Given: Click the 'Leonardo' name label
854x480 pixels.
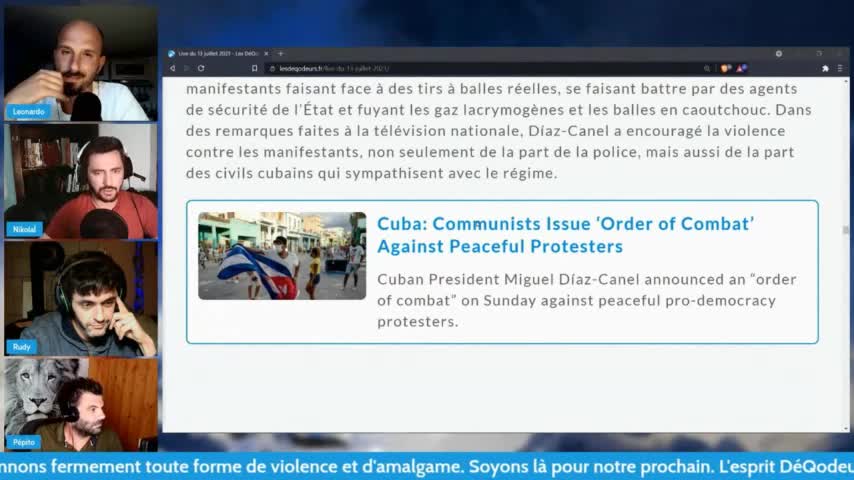Looking at the screenshot, I should pyautogui.click(x=28, y=112).
